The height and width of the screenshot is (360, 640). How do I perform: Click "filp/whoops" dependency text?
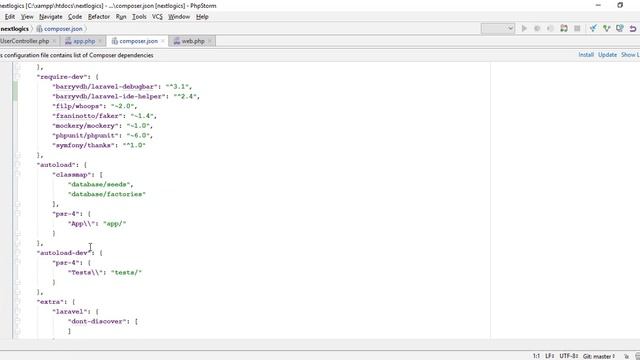tap(78, 106)
